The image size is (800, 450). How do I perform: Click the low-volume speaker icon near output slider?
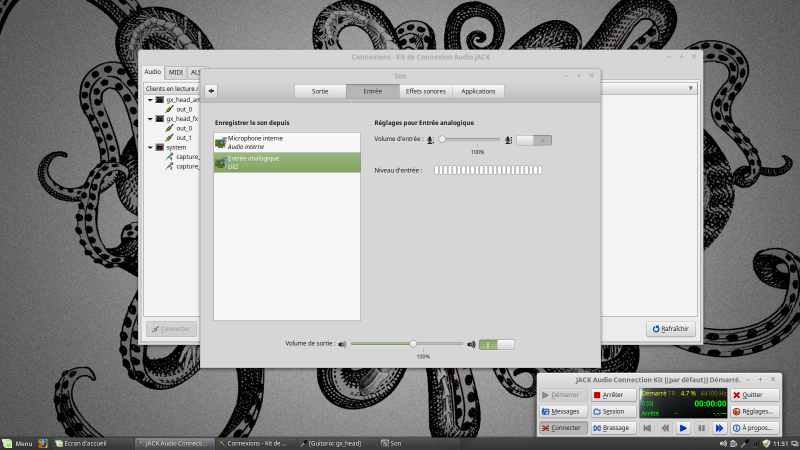[342, 344]
